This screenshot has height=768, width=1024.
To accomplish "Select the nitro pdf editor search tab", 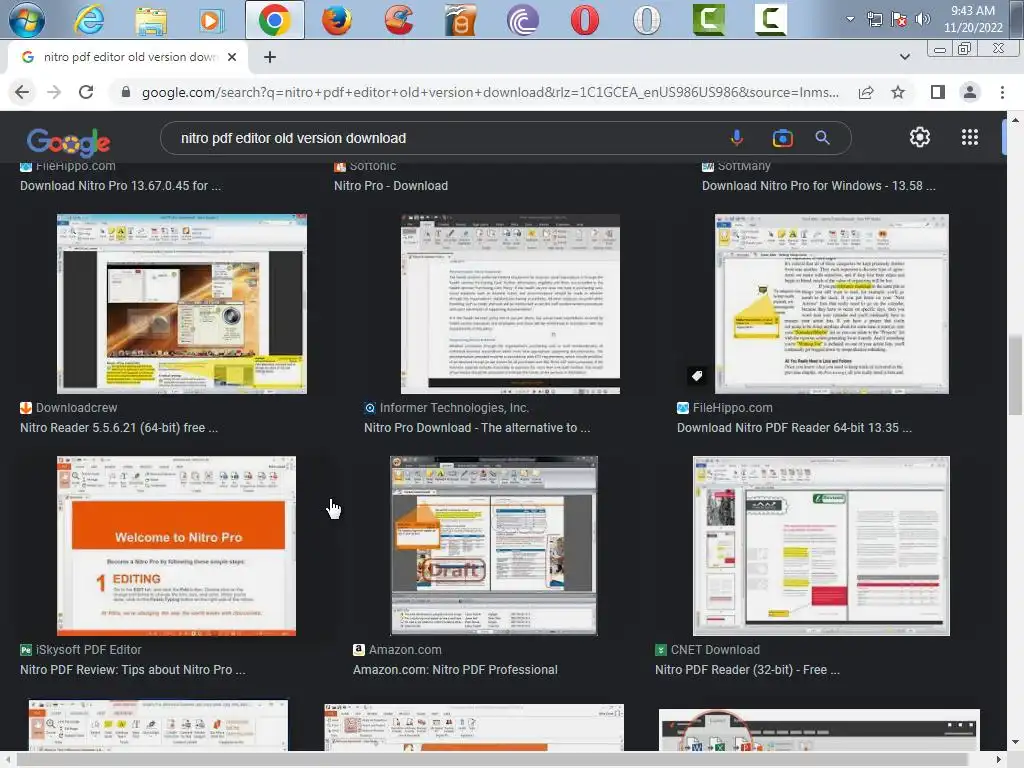I will point(127,57).
